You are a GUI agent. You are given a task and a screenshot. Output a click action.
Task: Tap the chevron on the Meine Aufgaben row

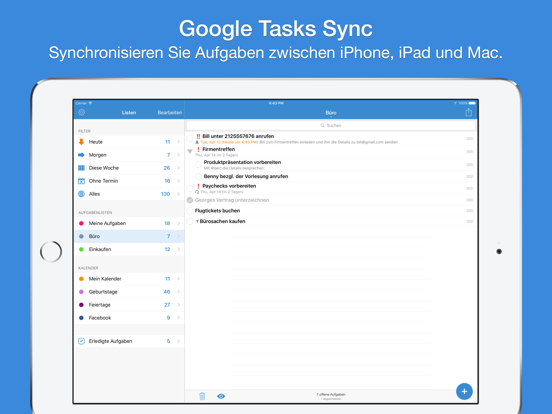(178, 223)
